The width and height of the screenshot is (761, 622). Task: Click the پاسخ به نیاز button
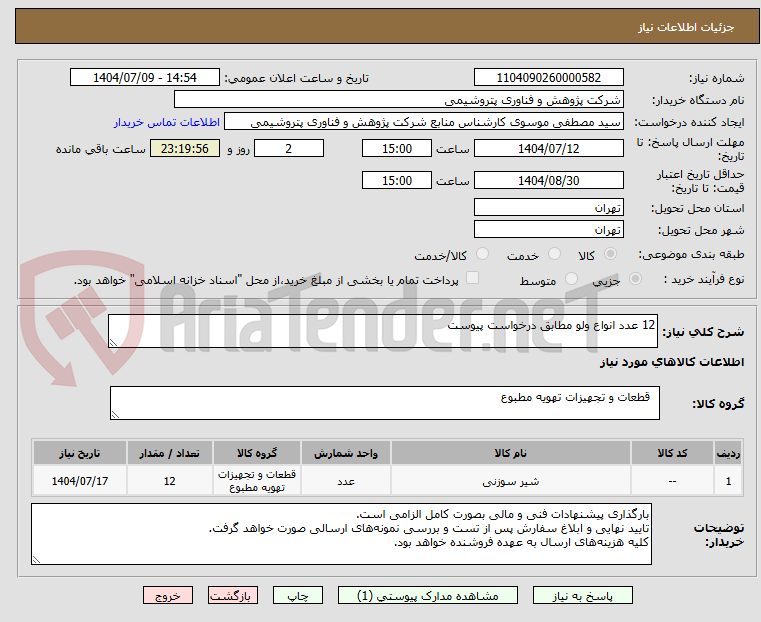pos(582,595)
